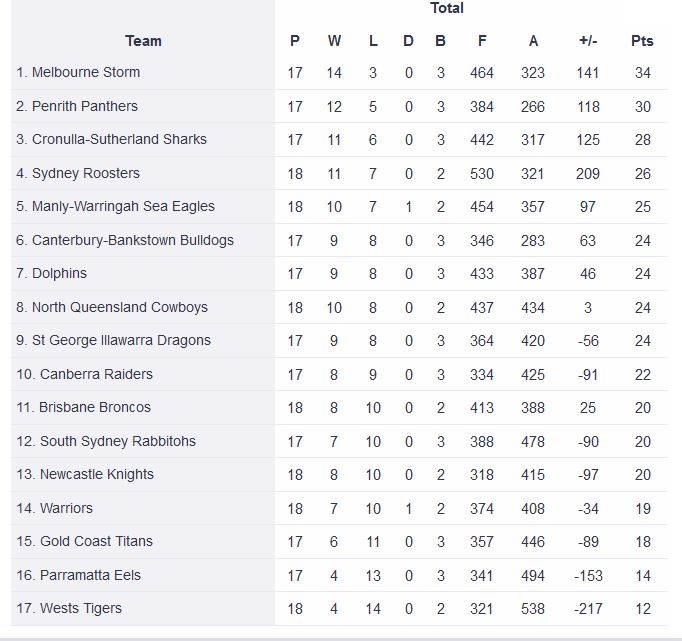Click Sydney Roosters 209 differential value
Image resolution: width=682 pixels, height=641 pixels.
pyautogui.click(x=588, y=174)
